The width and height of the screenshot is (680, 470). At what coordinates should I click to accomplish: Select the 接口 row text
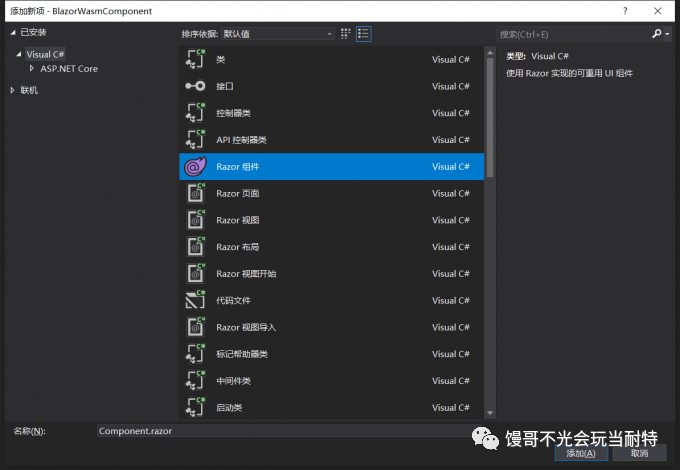click(225, 86)
